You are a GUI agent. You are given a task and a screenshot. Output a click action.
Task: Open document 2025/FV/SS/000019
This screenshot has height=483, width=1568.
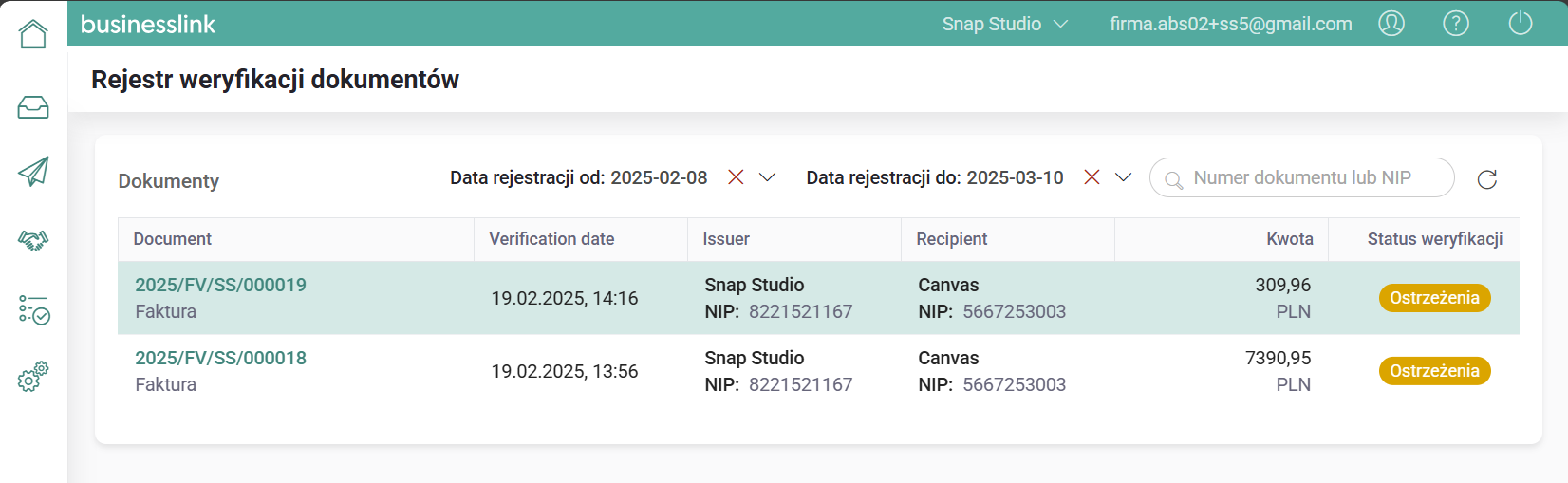(x=220, y=285)
